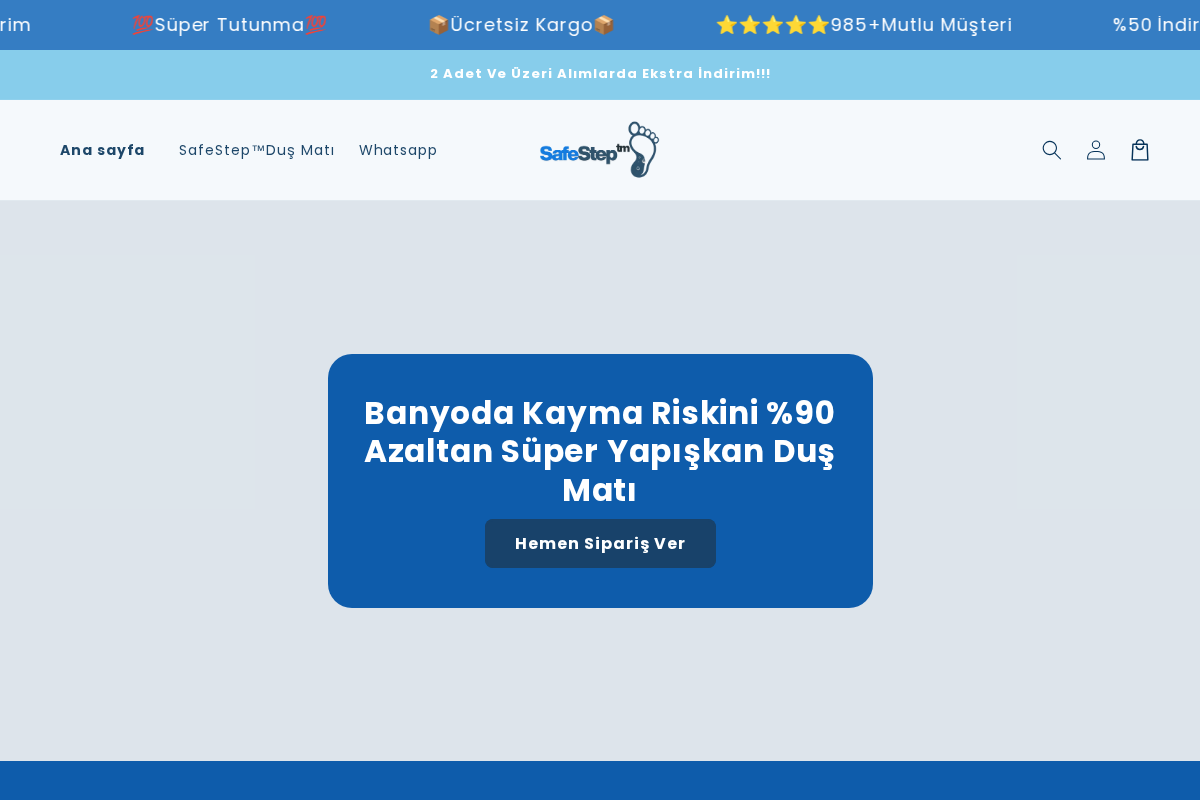Click the account person icon

coord(1095,149)
